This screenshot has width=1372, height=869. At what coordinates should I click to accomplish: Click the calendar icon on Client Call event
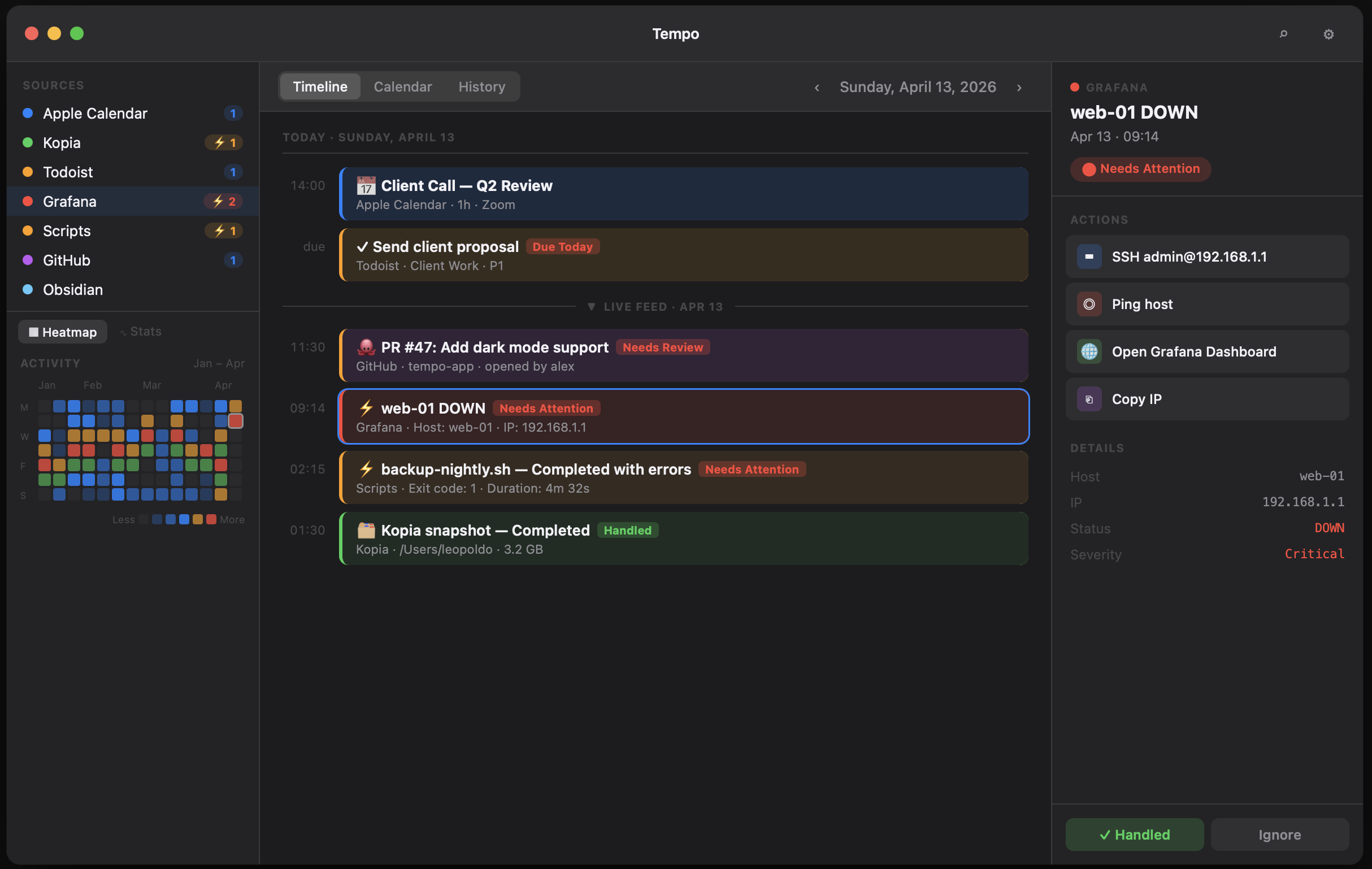366,186
